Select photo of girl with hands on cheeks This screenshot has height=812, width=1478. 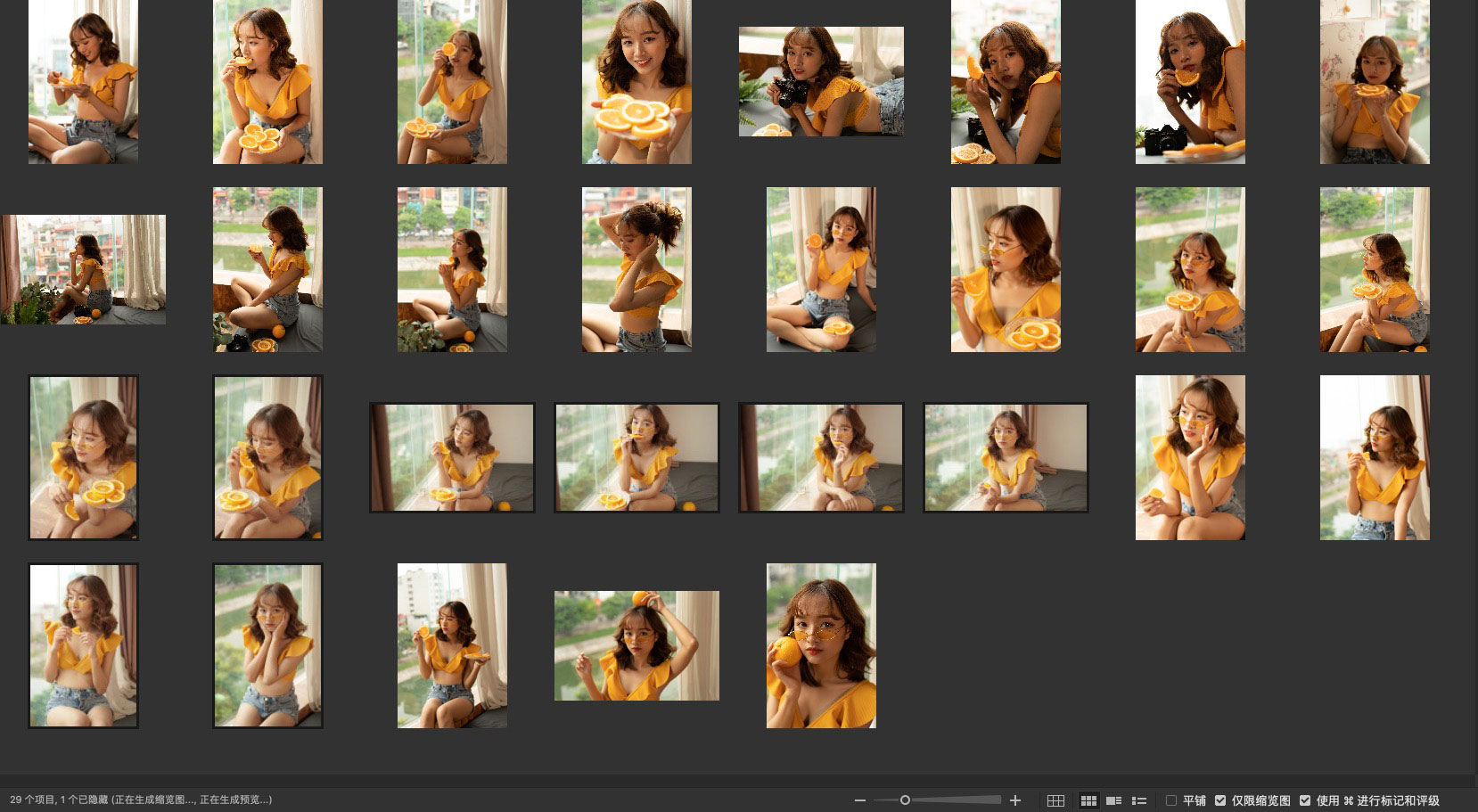[x=267, y=645]
